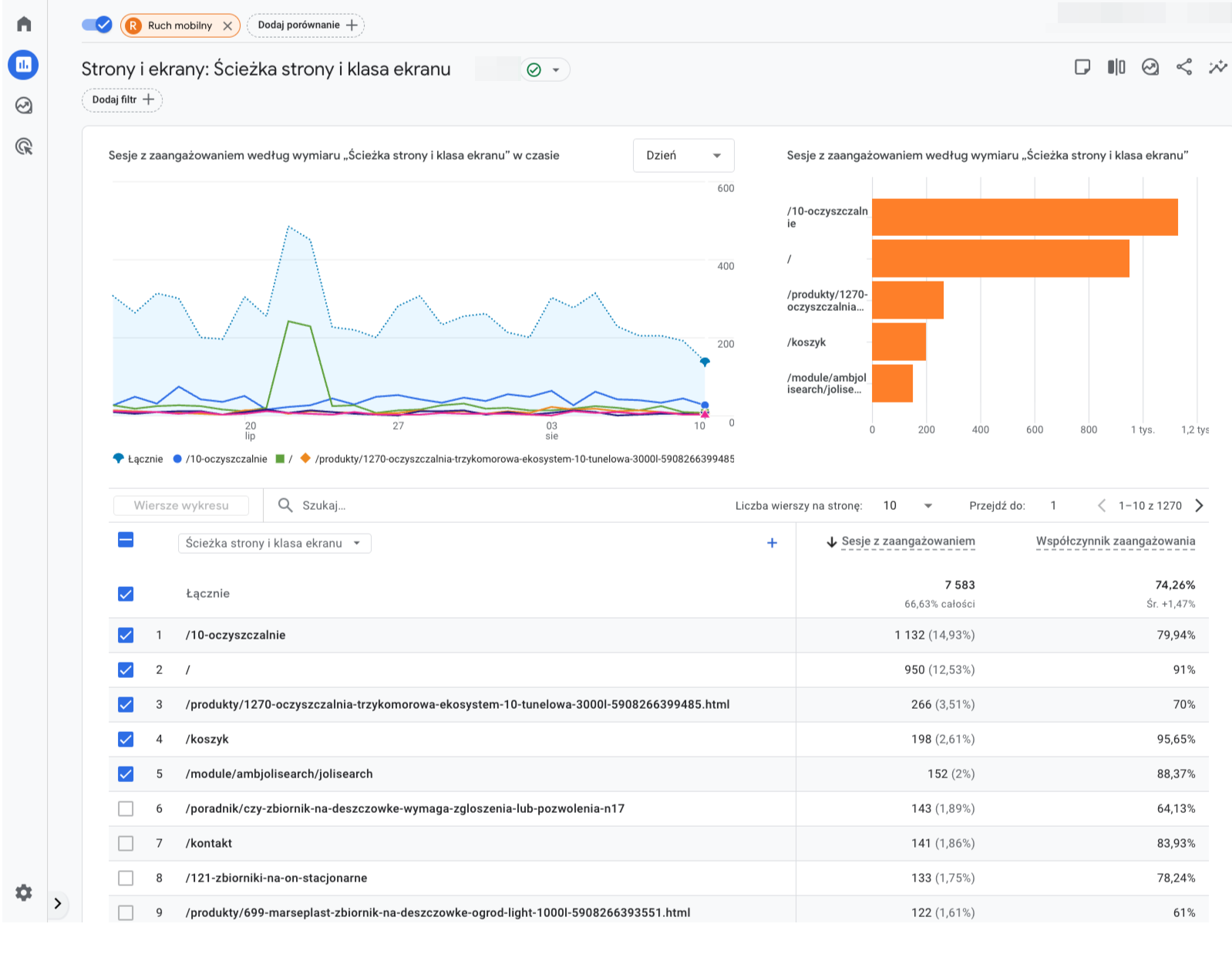Open the Insights sparkline icon
The image size is (1232, 971).
click(1218, 67)
